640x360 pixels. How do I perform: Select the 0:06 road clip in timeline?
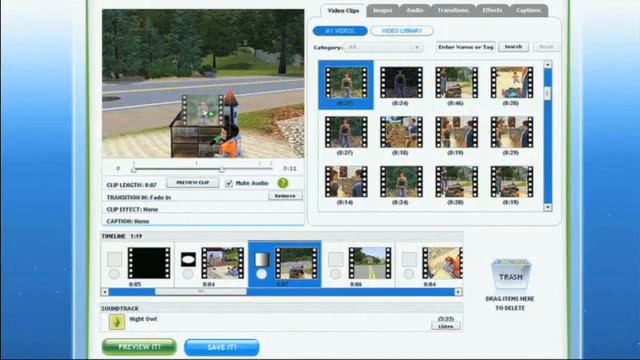[370, 263]
